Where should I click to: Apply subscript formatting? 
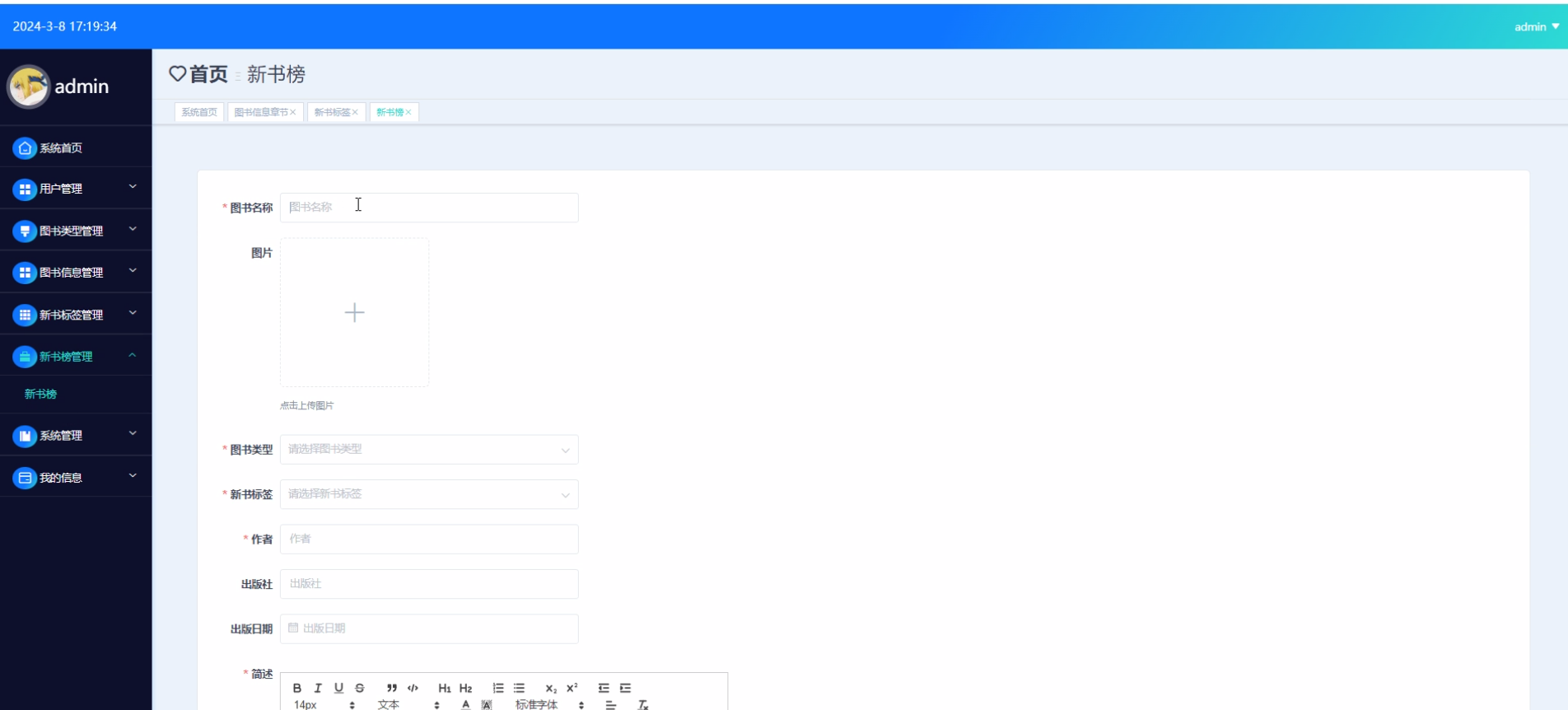coord(551,688)
